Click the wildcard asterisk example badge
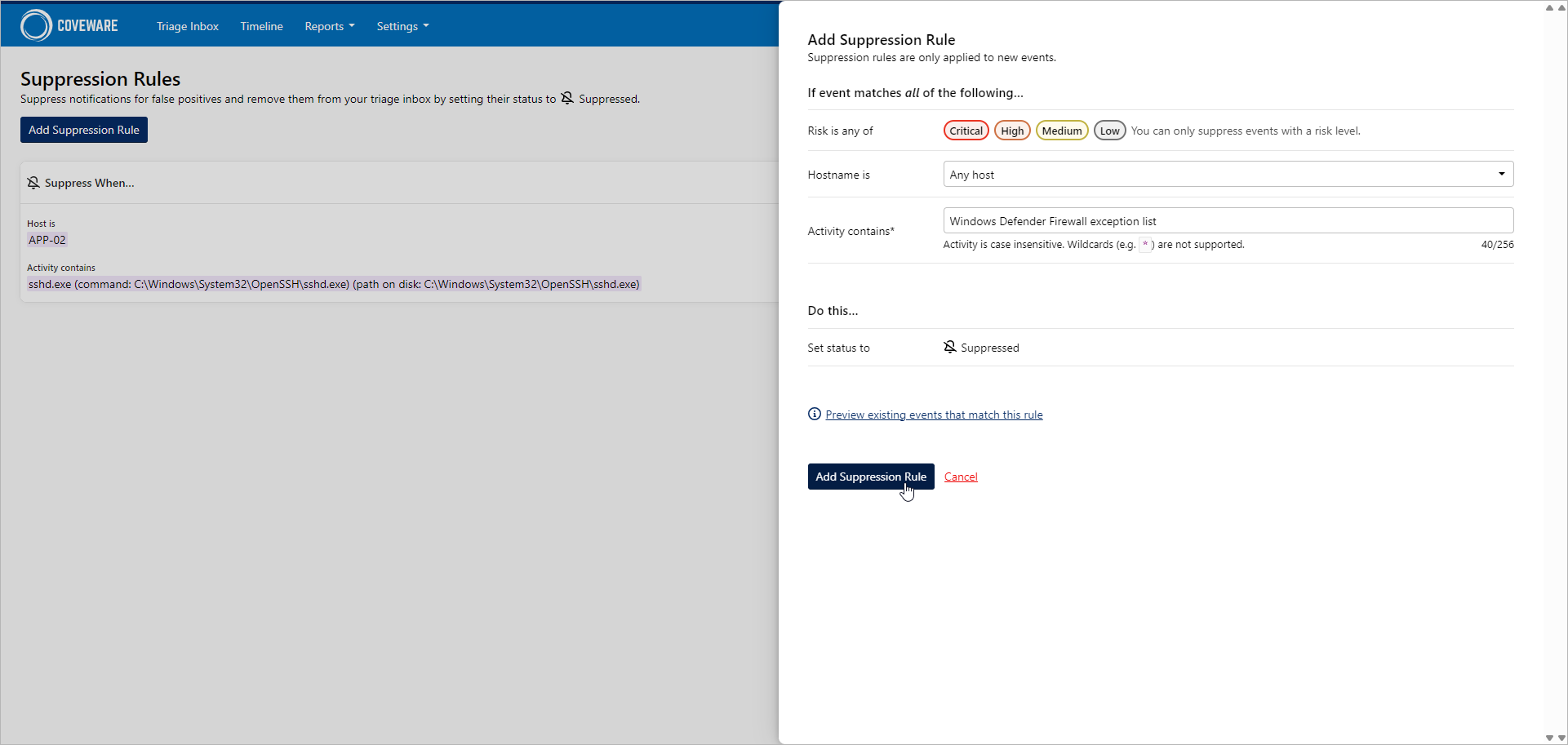The width and height of the screenshot is (1568, 745). coord(1145,244)
